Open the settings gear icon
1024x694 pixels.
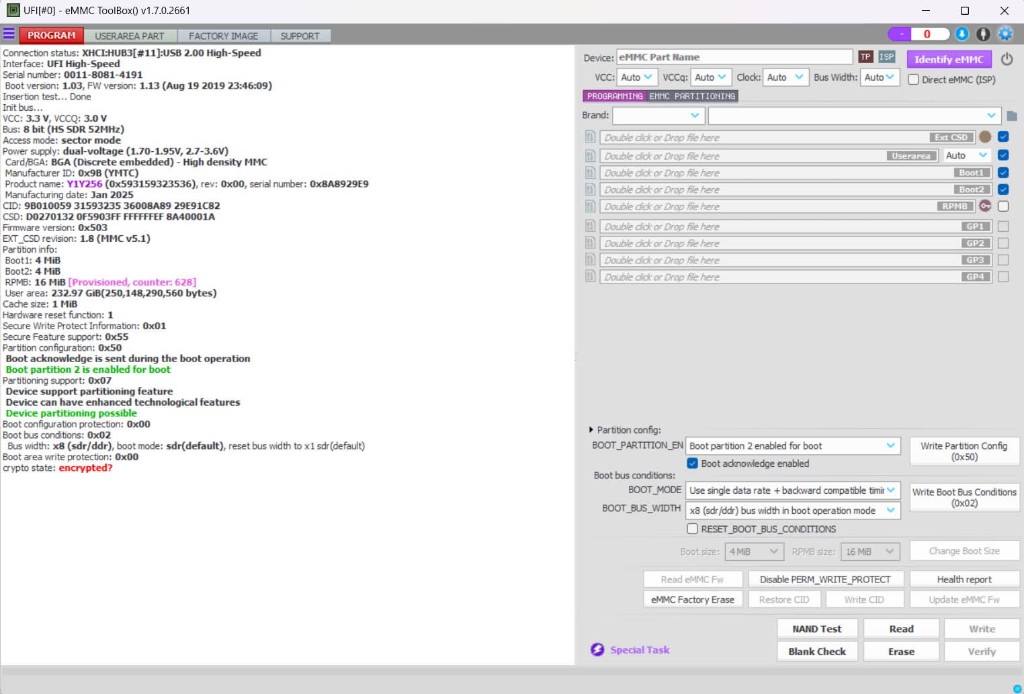1006,34
